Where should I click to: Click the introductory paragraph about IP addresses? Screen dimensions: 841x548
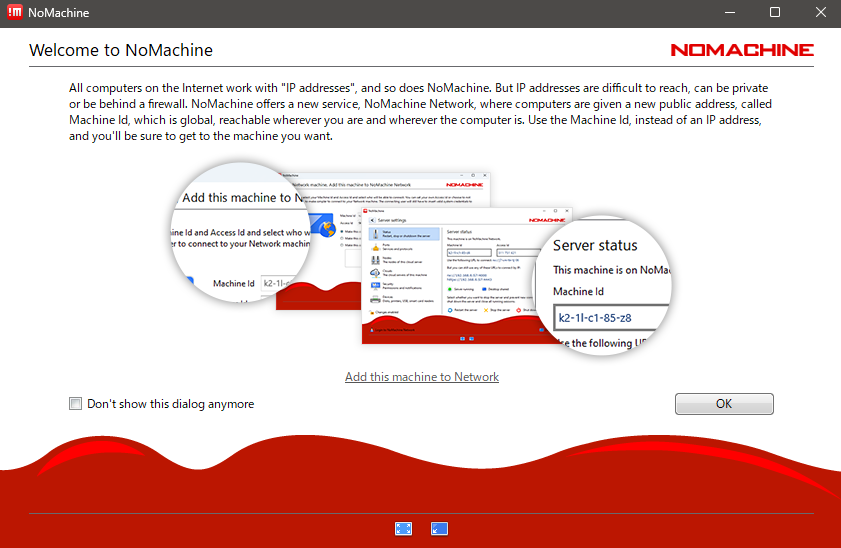[x=420, y=112]
